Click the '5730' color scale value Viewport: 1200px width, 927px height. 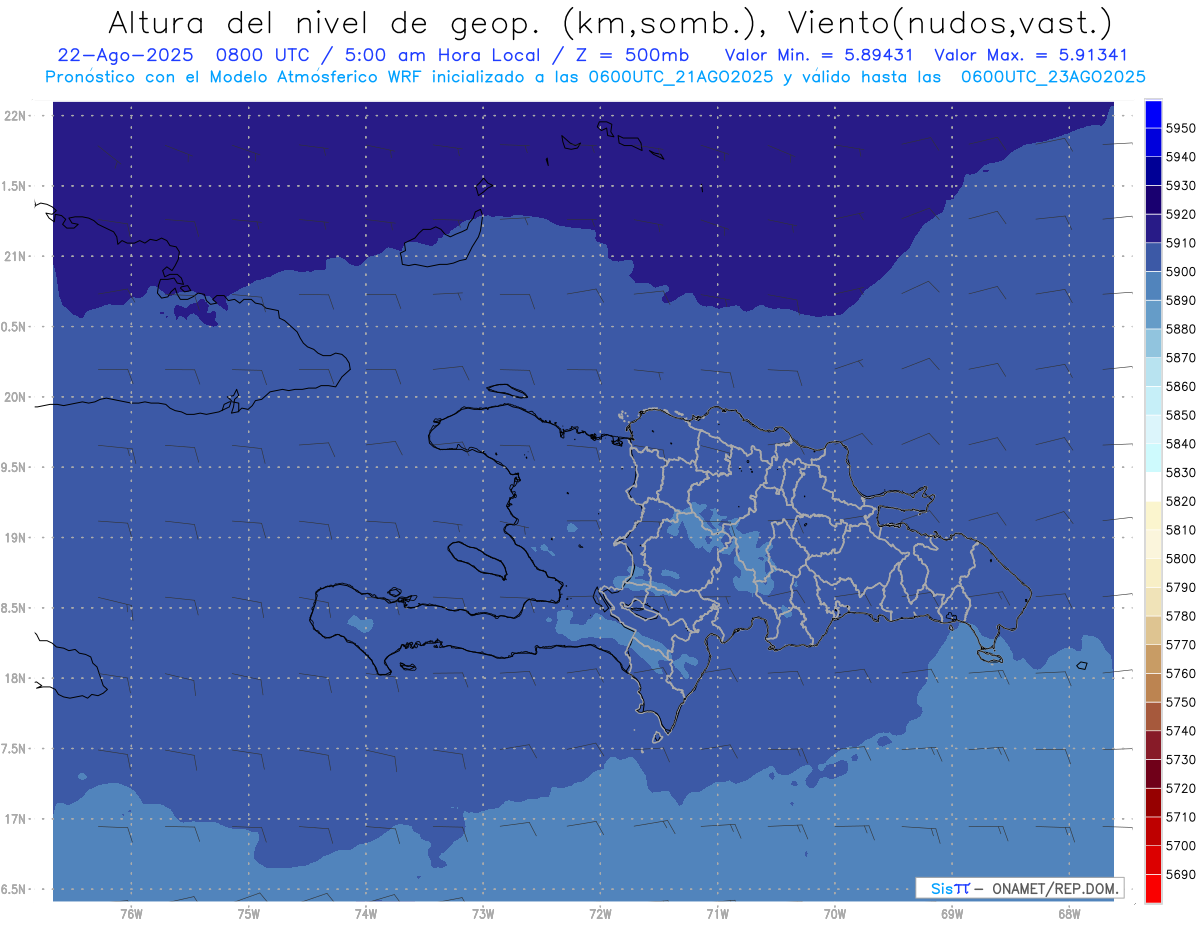(1181, 759)
